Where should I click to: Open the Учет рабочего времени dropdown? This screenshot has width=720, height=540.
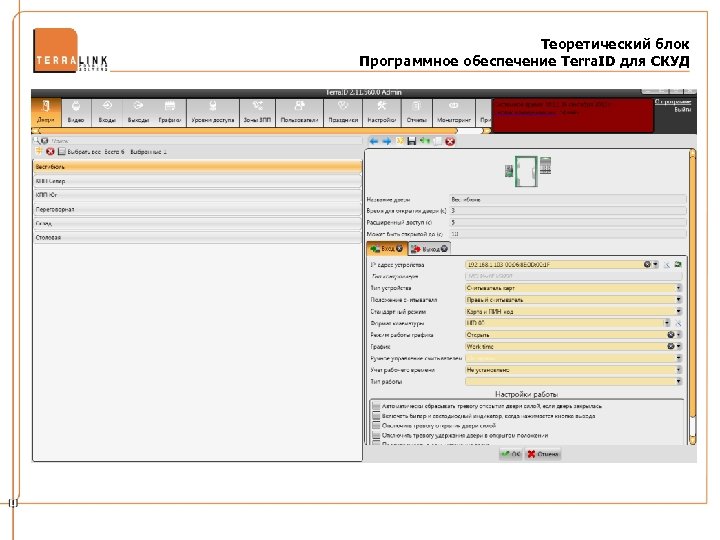click(678, 370)
